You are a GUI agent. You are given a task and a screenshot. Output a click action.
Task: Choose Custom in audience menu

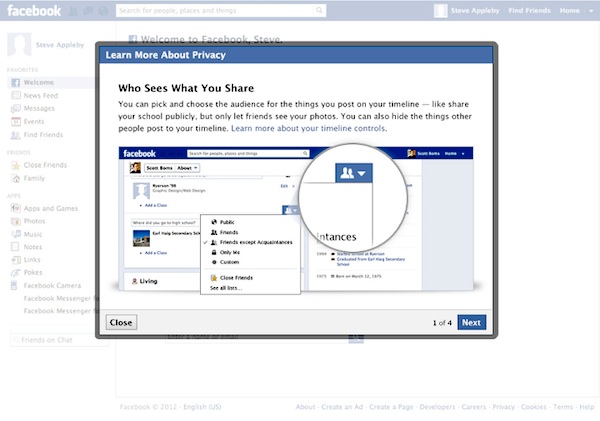coord(230,262)
